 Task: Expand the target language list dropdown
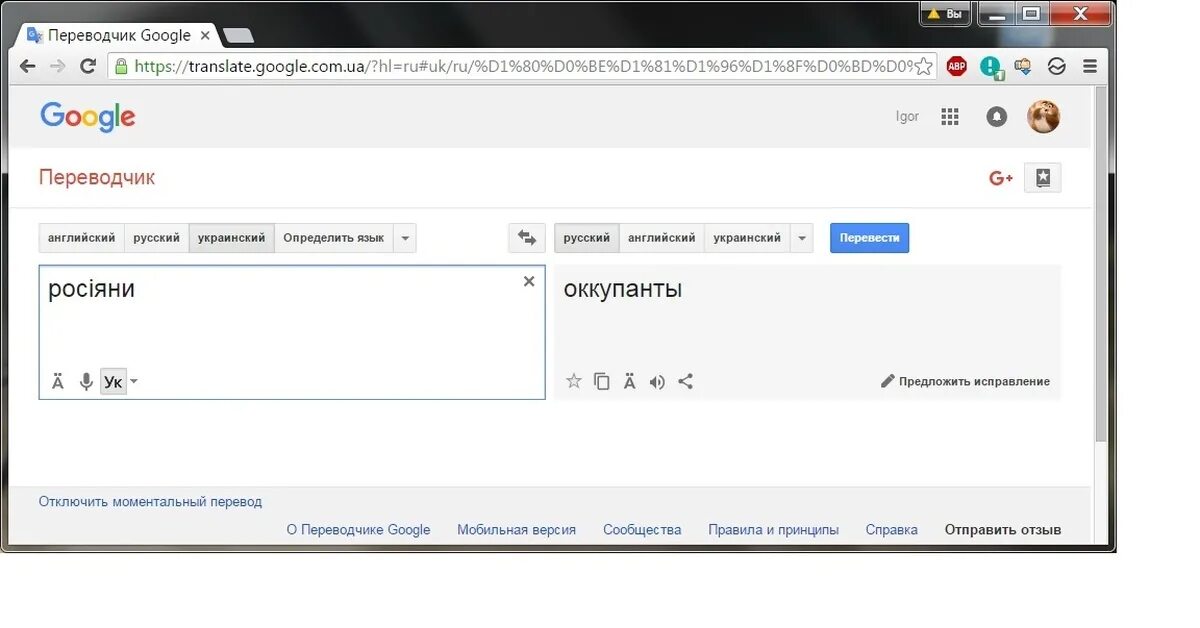point(802,238)
